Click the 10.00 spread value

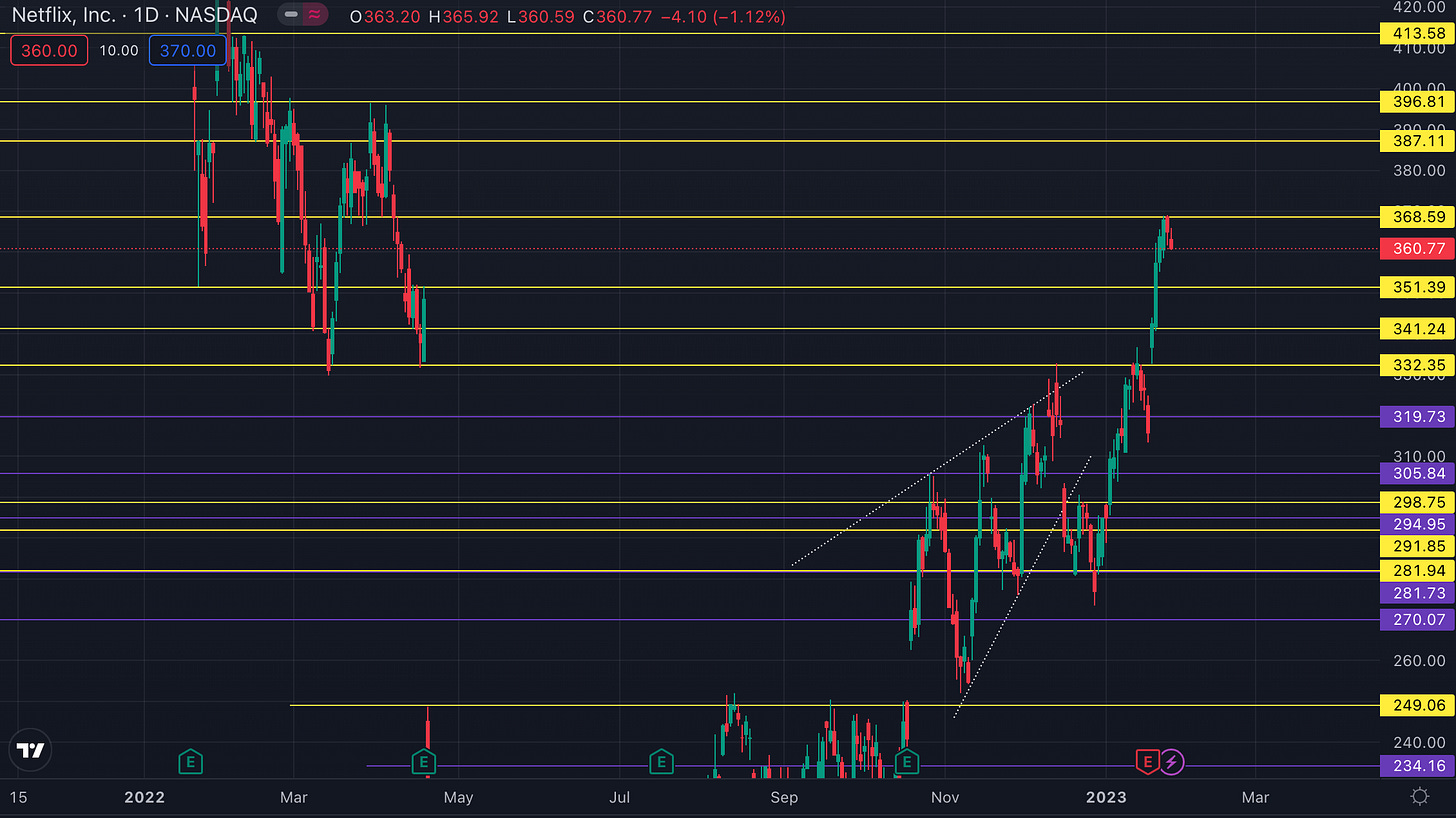tap(118, 50)
